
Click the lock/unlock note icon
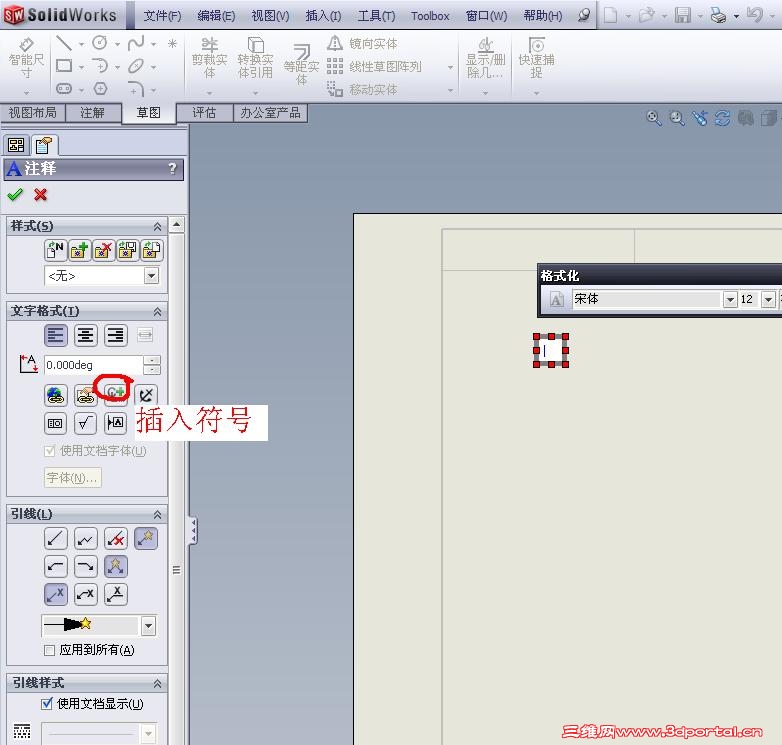pyautogui.click(x=146, y=395)
